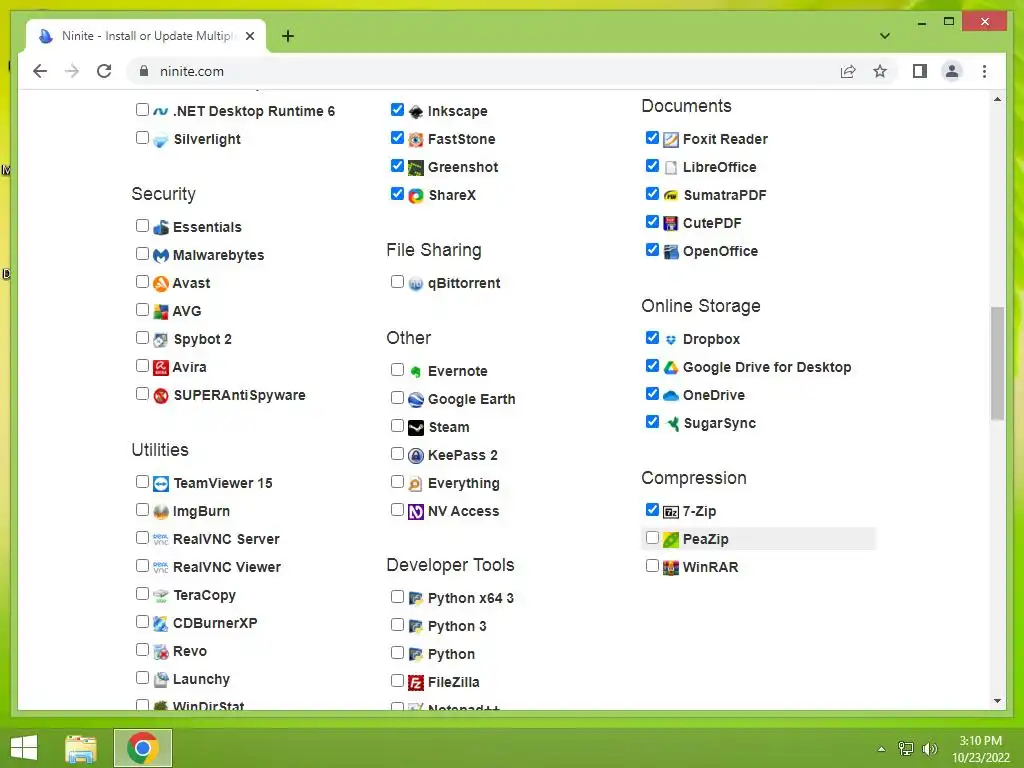Click the Evernote elephant icon
1024x768 pixels.
point(415,372)
